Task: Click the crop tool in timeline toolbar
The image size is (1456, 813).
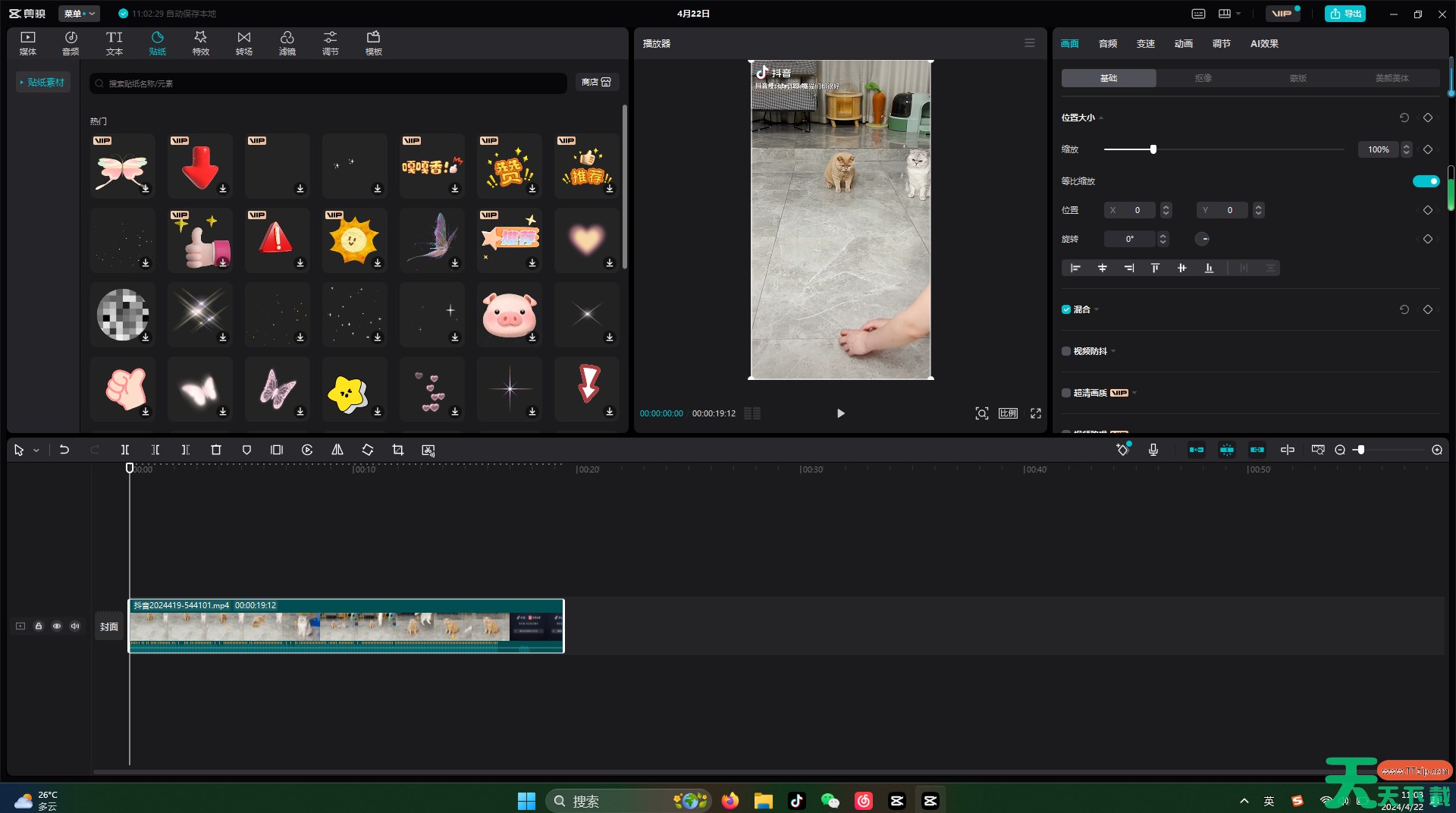Action: [397, 450]
